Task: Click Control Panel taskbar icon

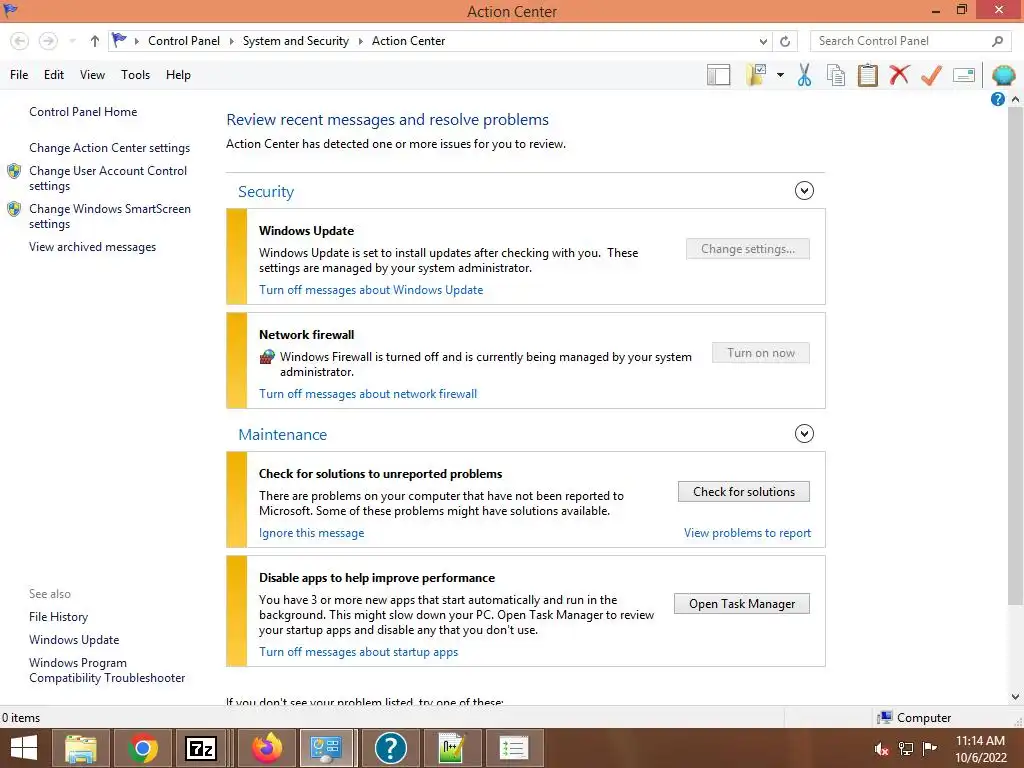Action: (327, 748)
